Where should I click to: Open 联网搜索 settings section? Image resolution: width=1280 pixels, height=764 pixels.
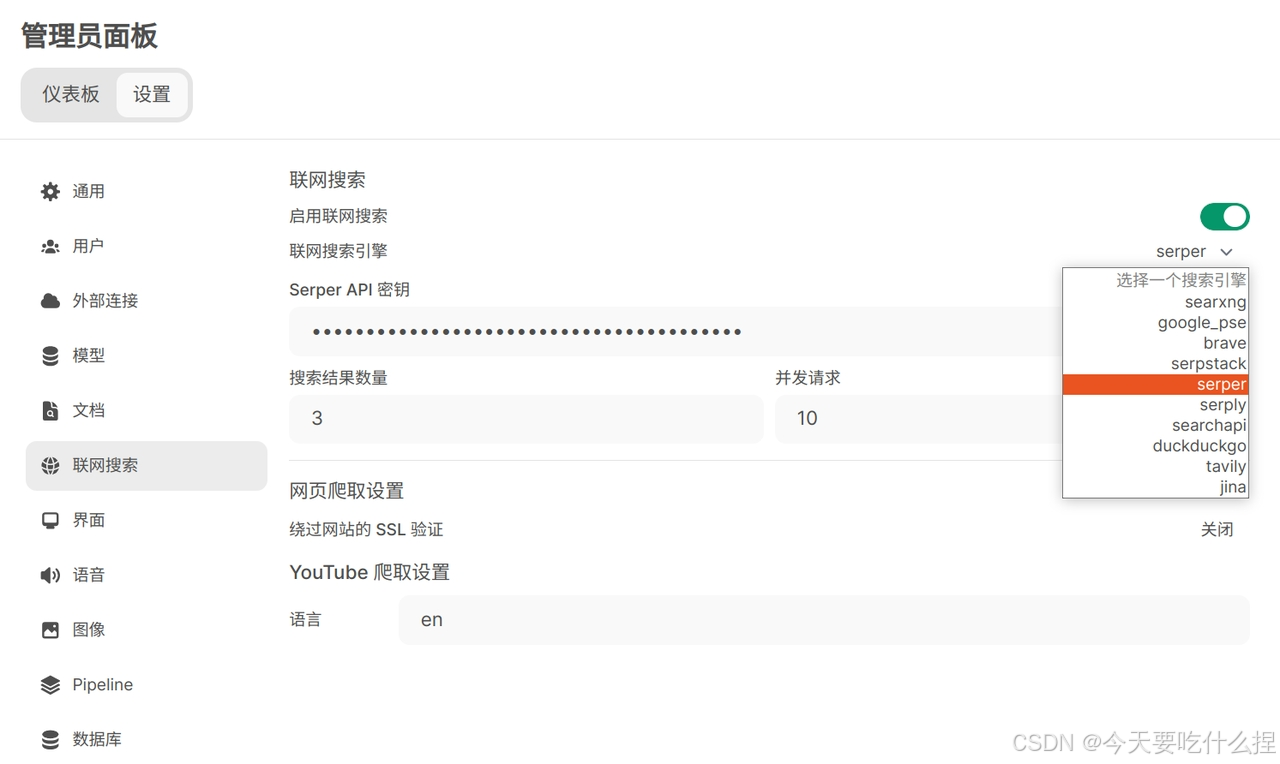pos(146,466)
